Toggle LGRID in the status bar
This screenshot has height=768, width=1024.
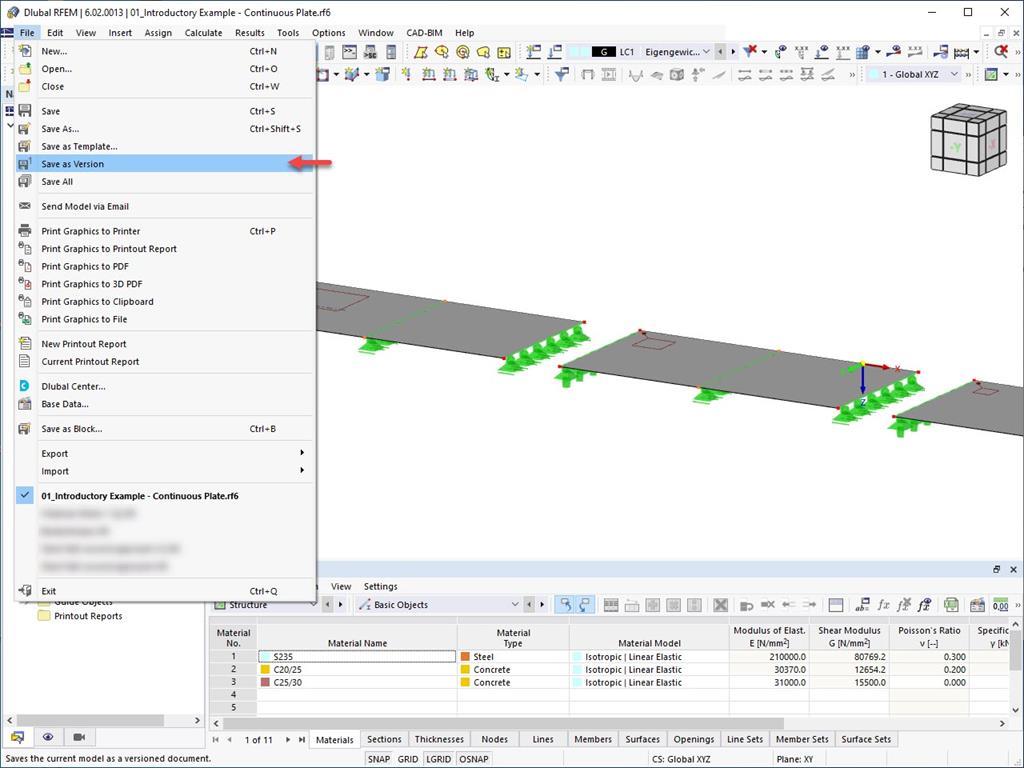(x=438, y=759)
